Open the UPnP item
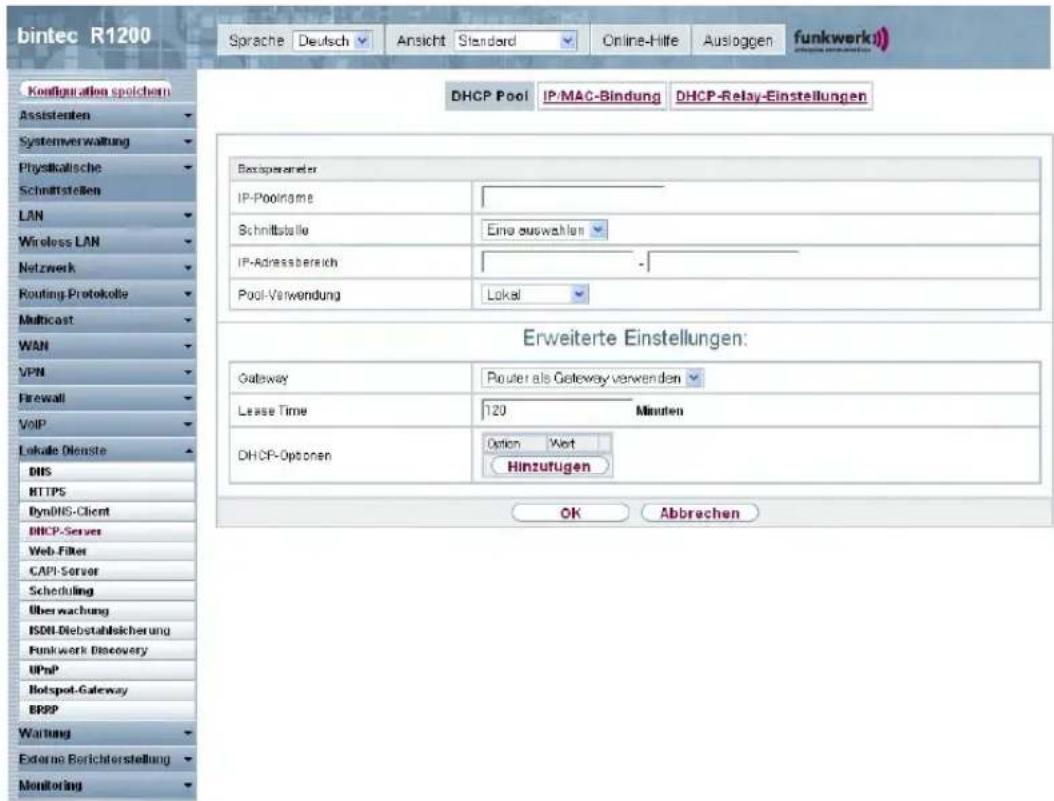Image resolution: width=1054 pixels, height=801 pixels. [x=108, y=670]
